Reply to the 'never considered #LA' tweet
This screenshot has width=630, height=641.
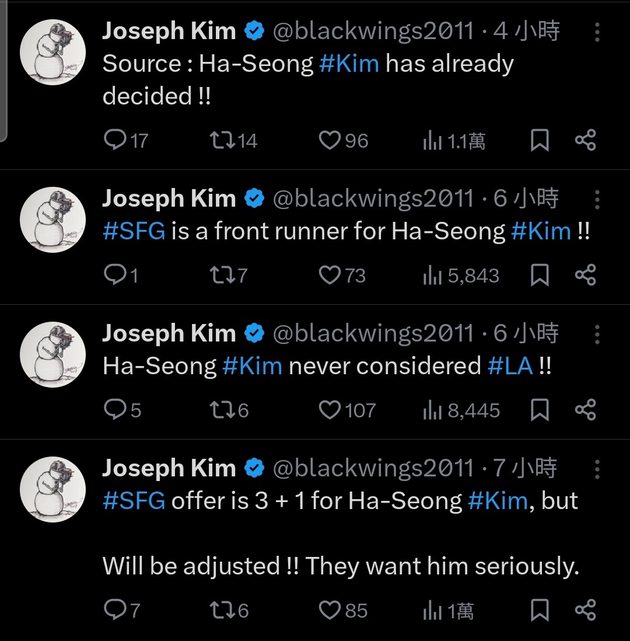[116, 409]
